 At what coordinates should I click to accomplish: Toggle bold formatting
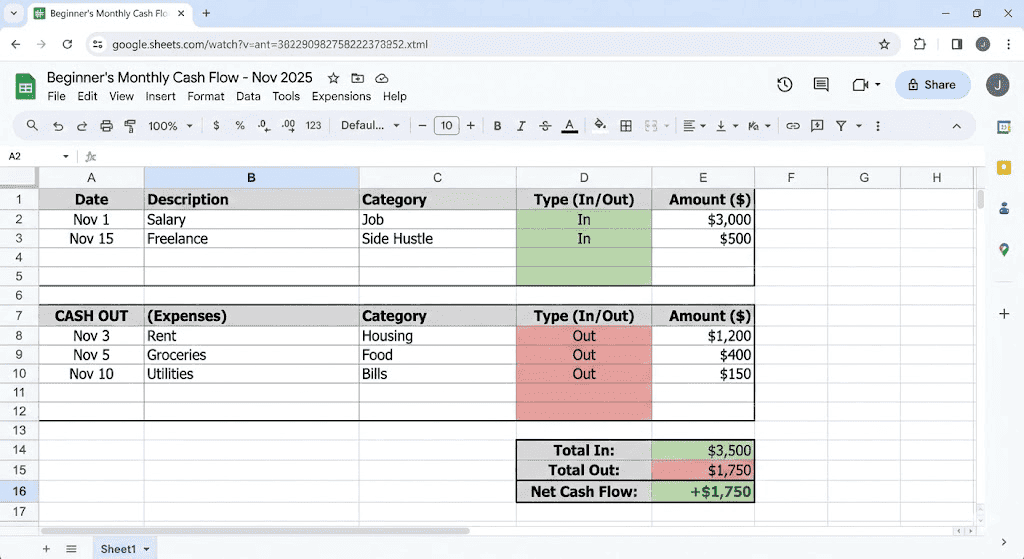[x=497, y=126]
